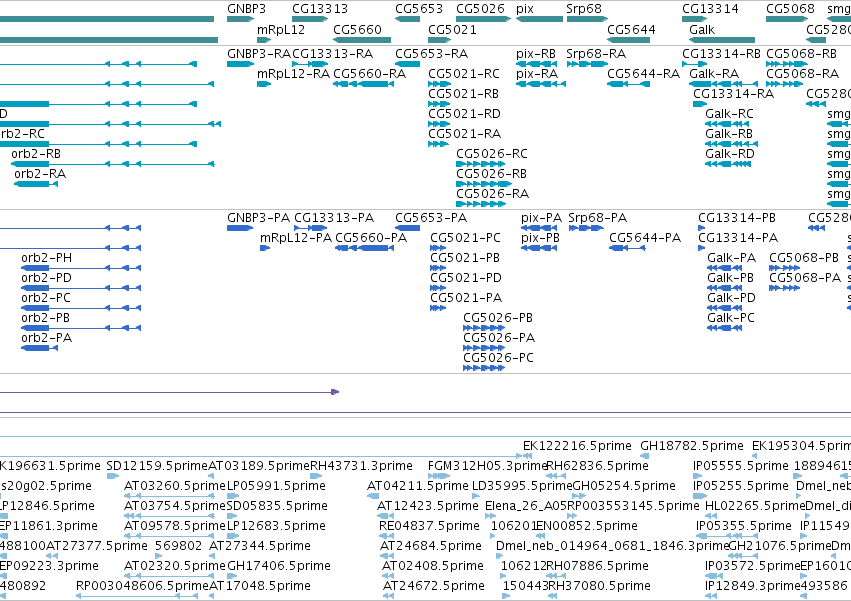Click the EK122216.5prime EST label

577,446
